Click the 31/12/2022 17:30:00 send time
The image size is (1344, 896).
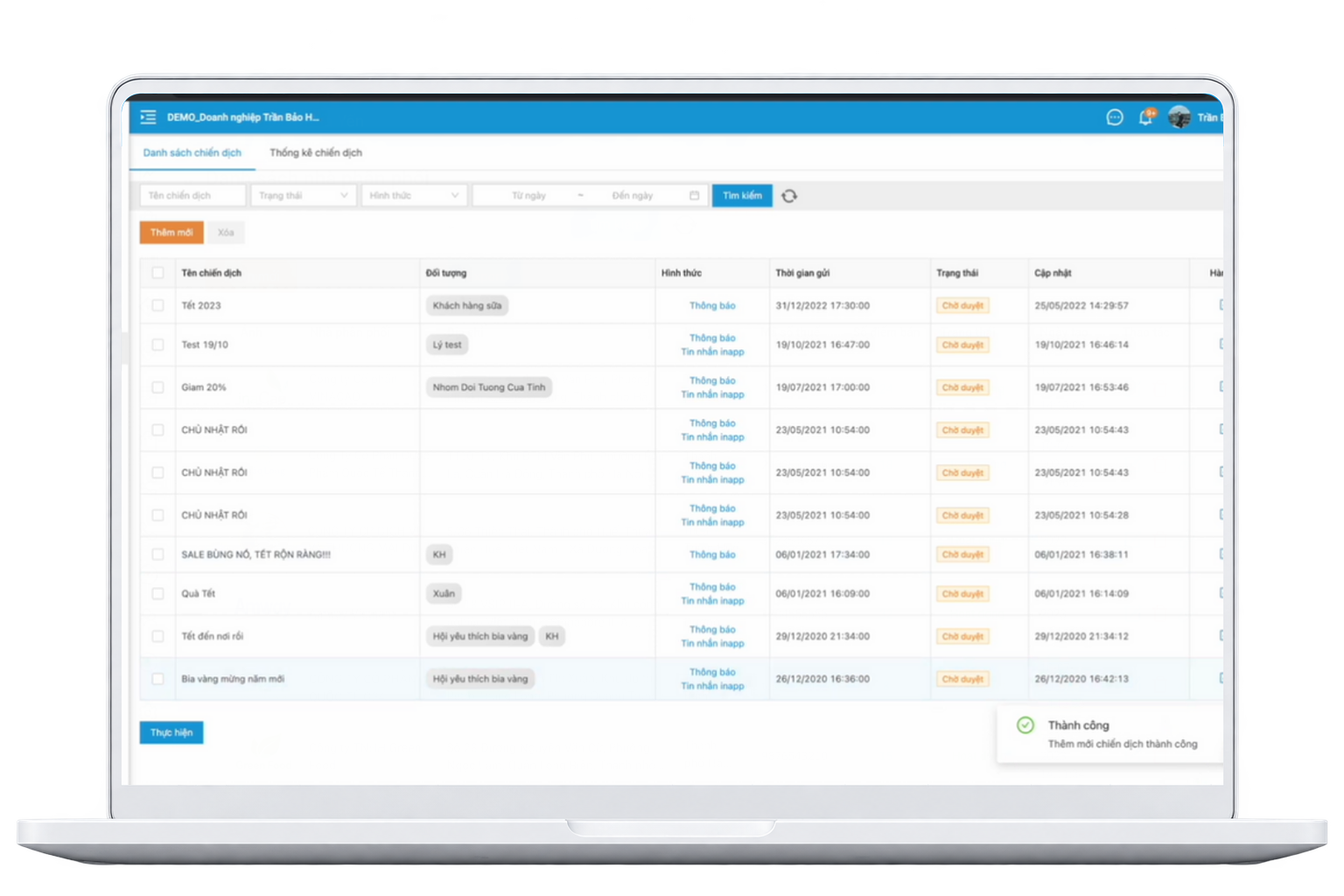pyautogui.click(x=822, y=305)
